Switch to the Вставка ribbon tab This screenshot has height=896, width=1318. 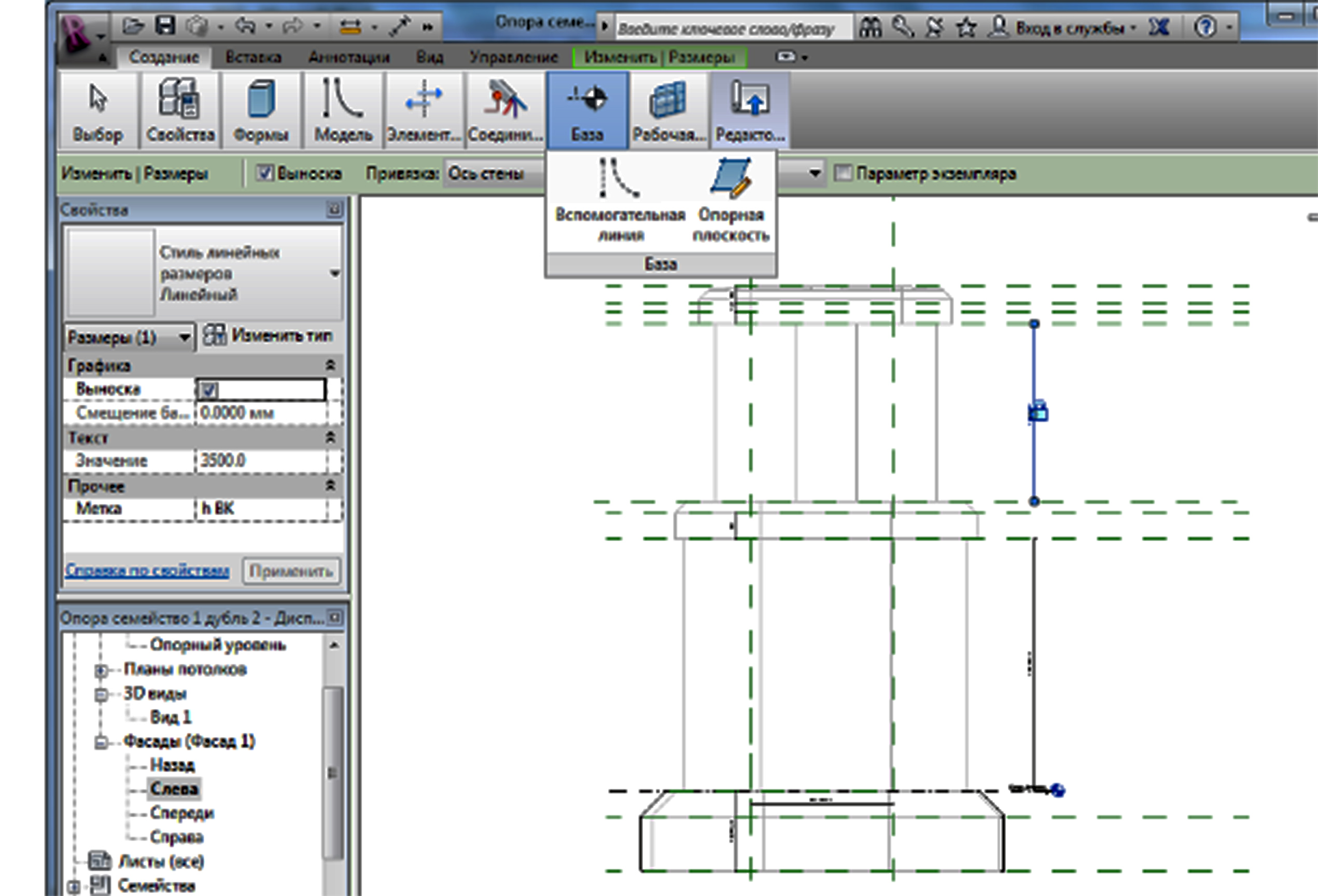point(253,57)
